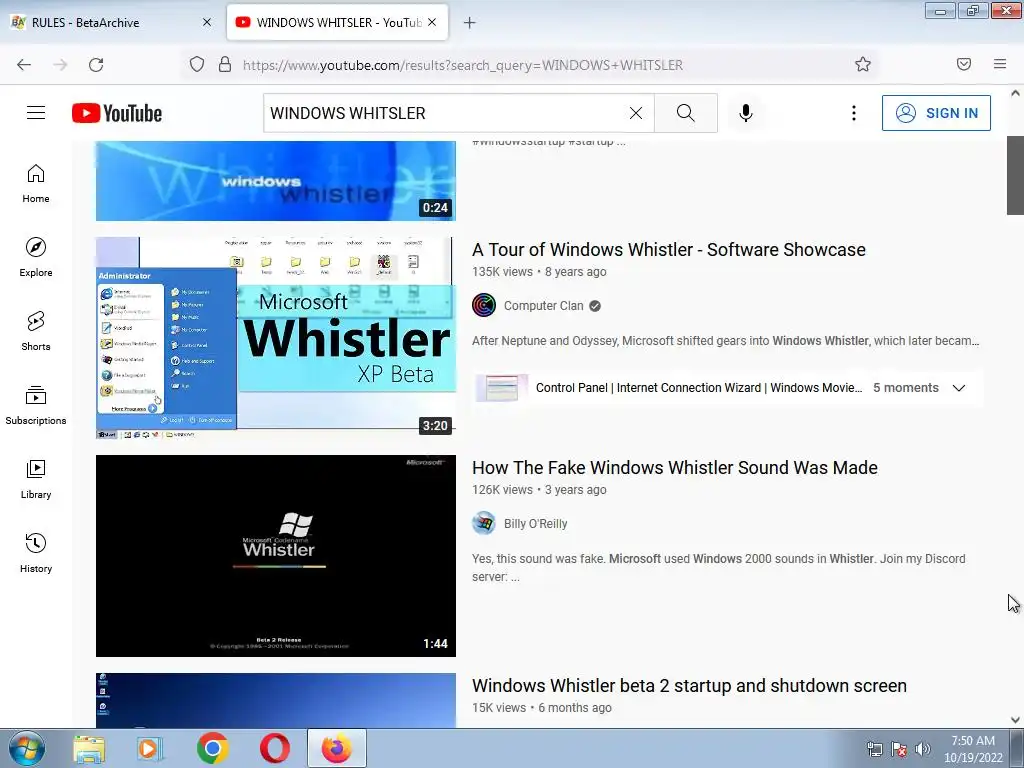Open a new tab with the plus button

pos(470,23)
